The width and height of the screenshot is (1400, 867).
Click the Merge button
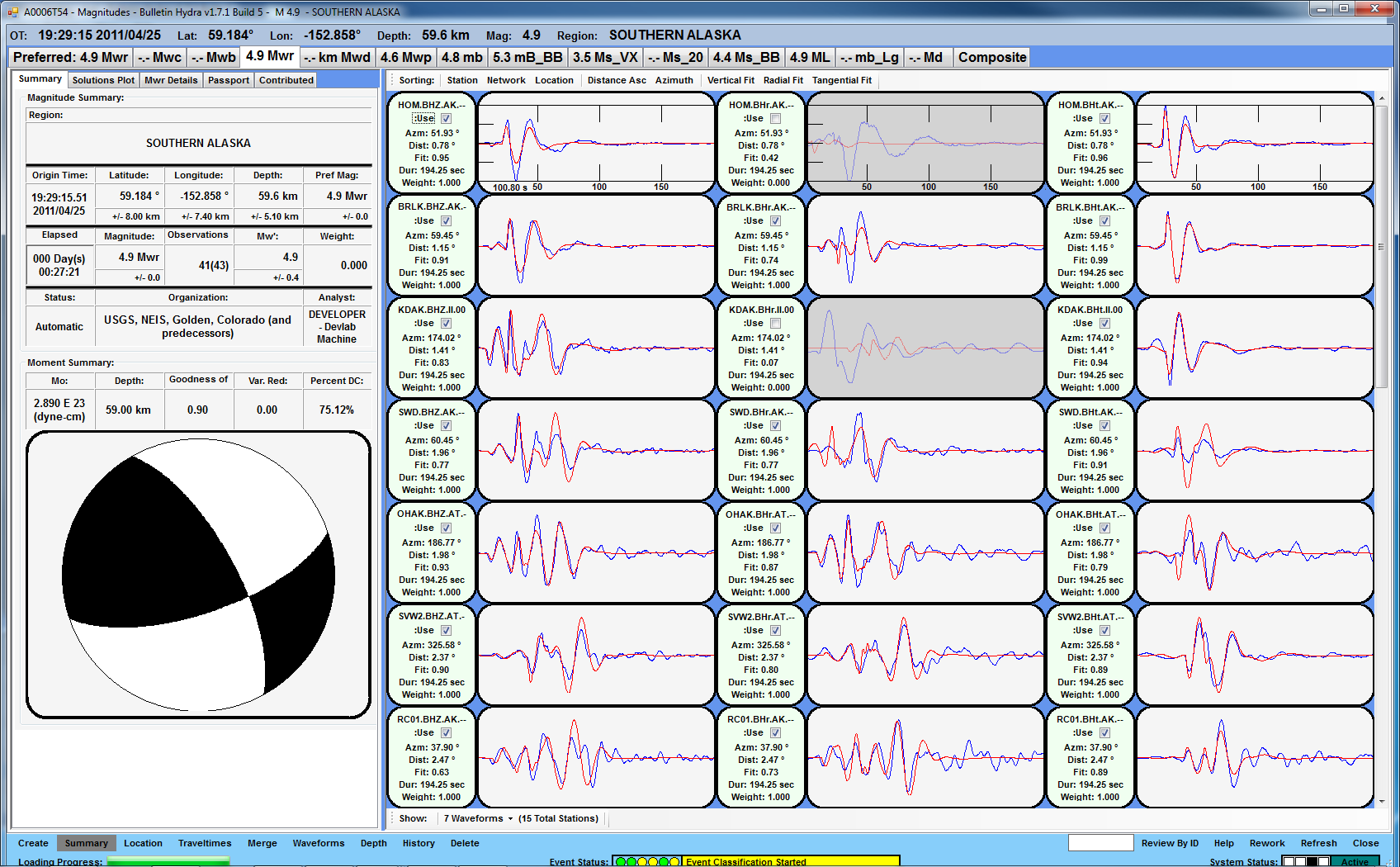262,843
